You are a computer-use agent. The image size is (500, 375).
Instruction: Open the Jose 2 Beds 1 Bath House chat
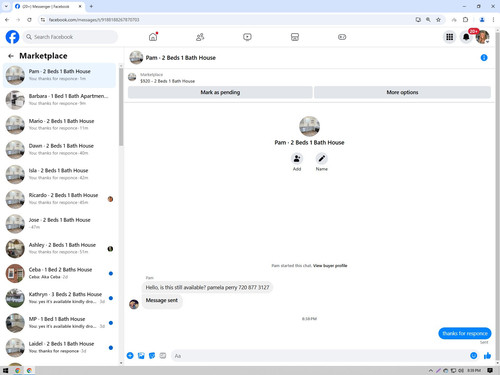(59, 223)
